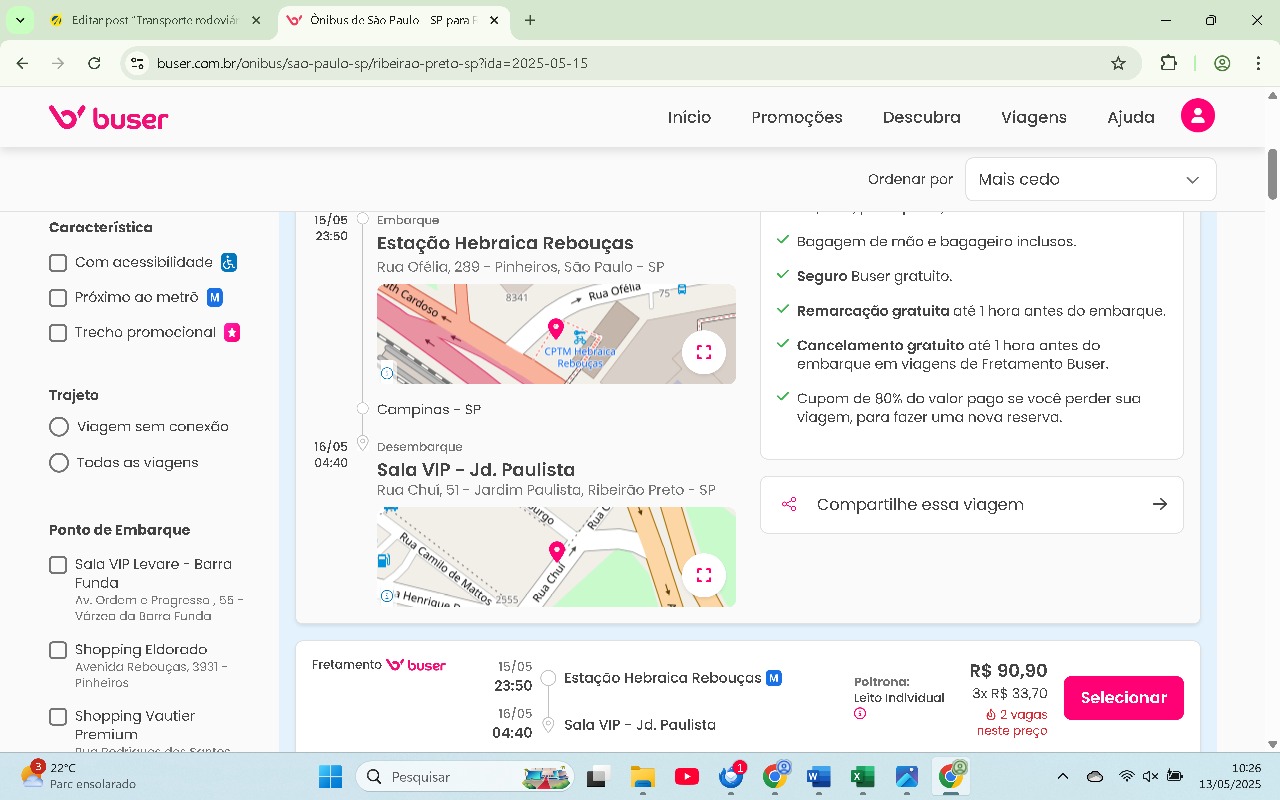This screenshot has height=800, width=1280.
Task: Open Excel from the taskbar
Action: point(862,777)
